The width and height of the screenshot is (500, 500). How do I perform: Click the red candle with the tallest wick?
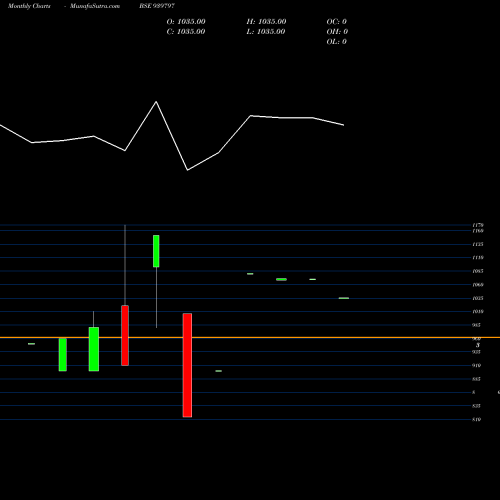pyautogui.click(x=125, y=335)
